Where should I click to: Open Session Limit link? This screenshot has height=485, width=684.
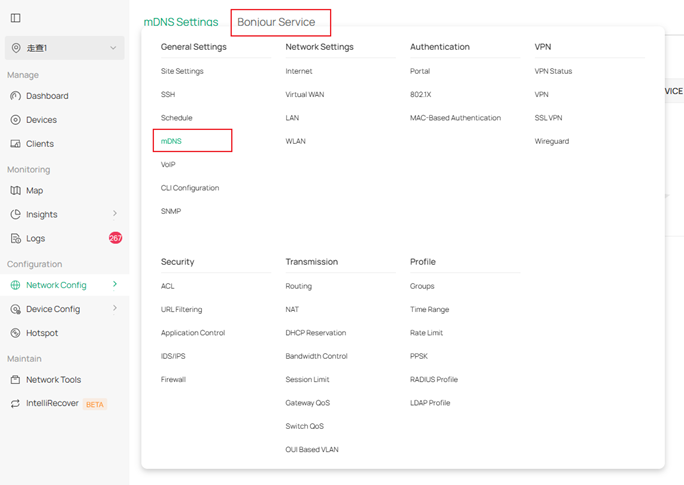tap(307, 379)
